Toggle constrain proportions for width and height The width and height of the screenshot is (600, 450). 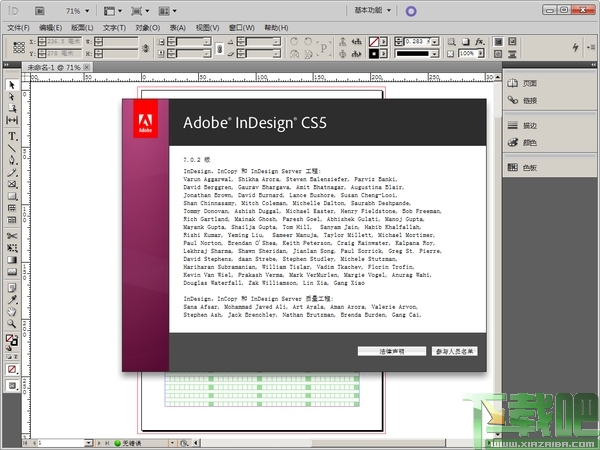[145, 48]
